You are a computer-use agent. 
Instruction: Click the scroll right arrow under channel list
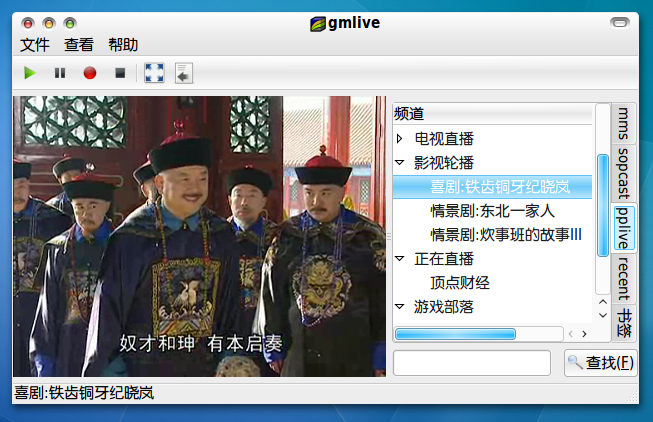(x=584, y=334)
